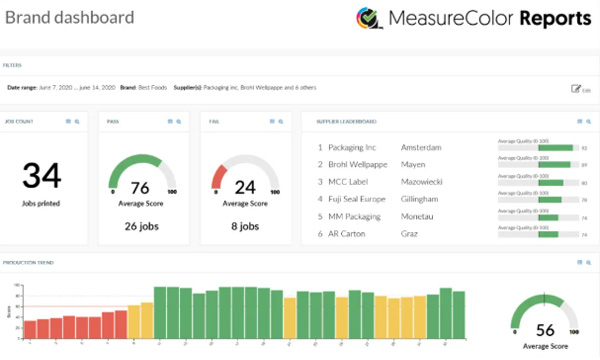600x360 pixels.
Task: Click the MeasureColor checkmark logo icon
Action: point(369,18)
